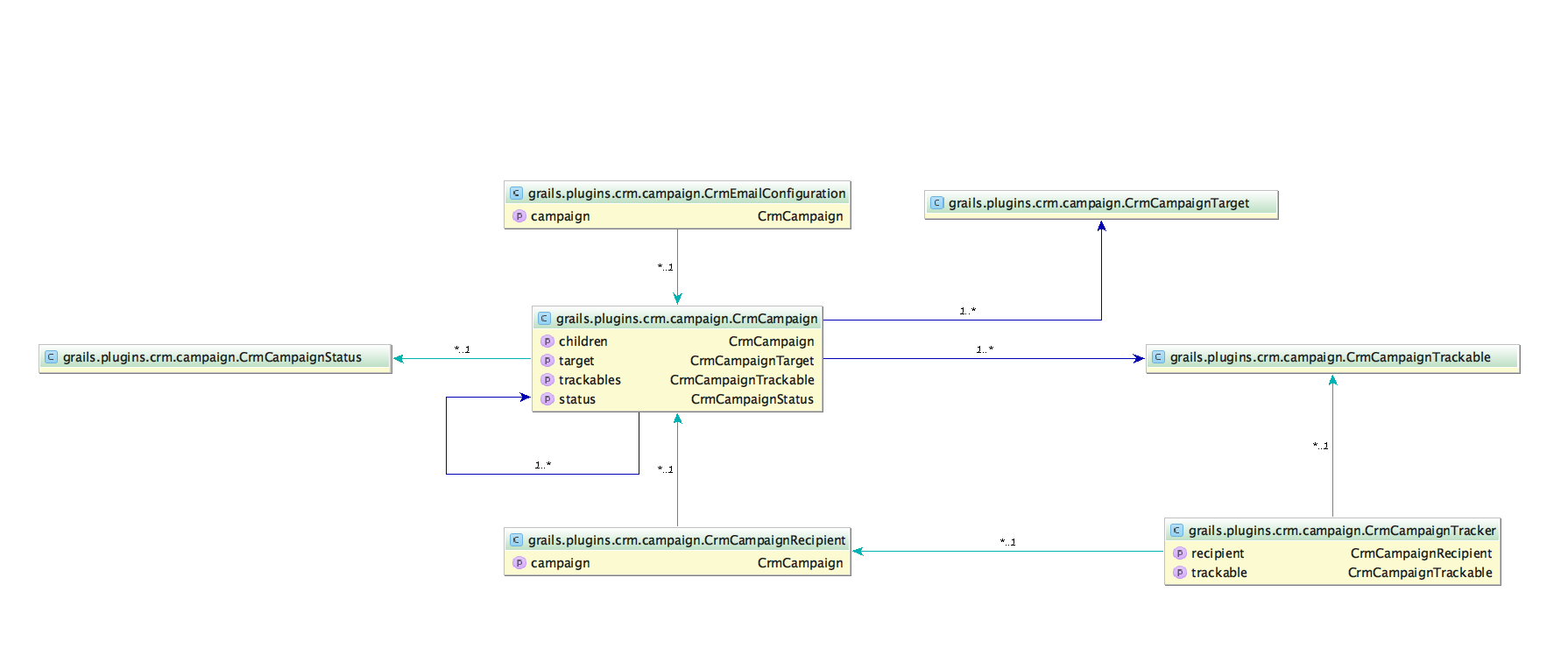
Task: Click CrmCampaignTrackable type in the trackables row
Action: tap(742, 380)
